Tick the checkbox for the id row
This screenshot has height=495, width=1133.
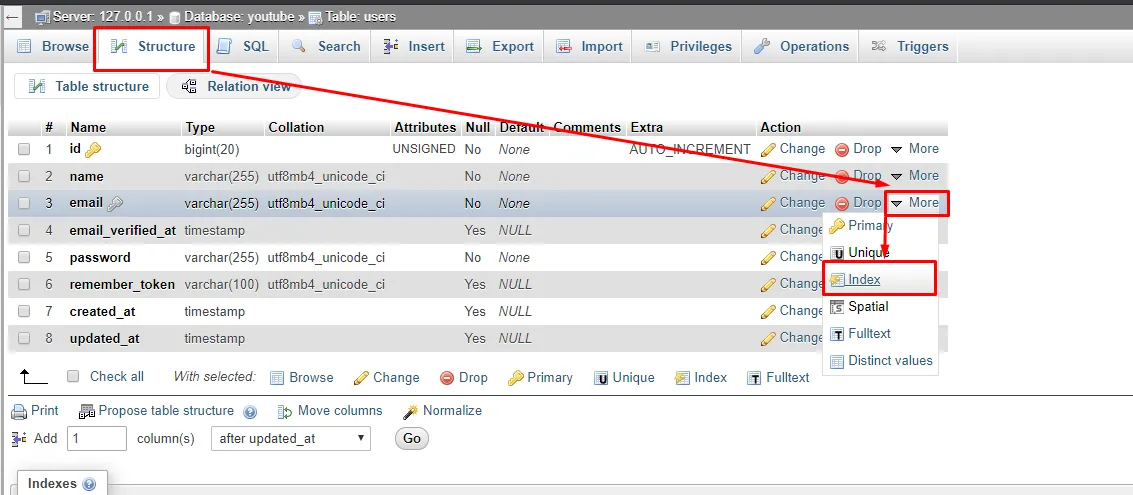(x=24, y=149)
